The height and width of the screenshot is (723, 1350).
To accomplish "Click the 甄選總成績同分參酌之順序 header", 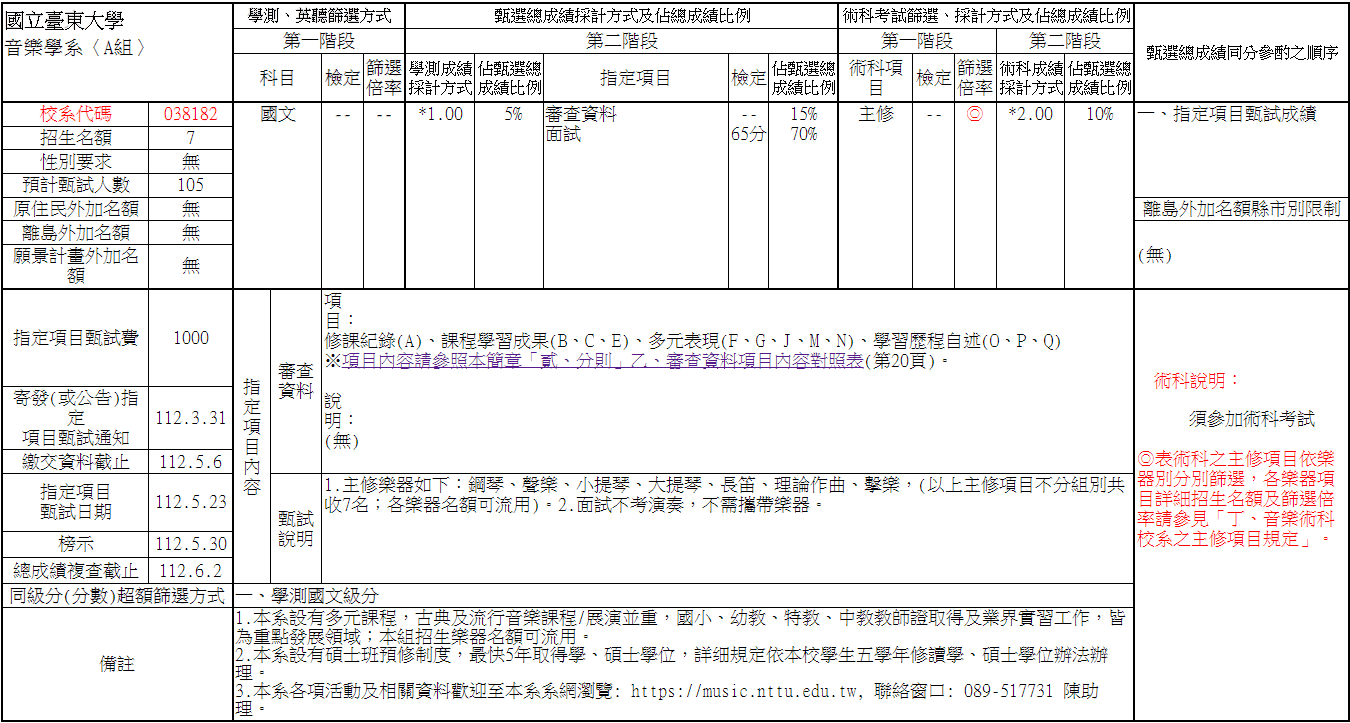I will click(x=1242, y=53).
